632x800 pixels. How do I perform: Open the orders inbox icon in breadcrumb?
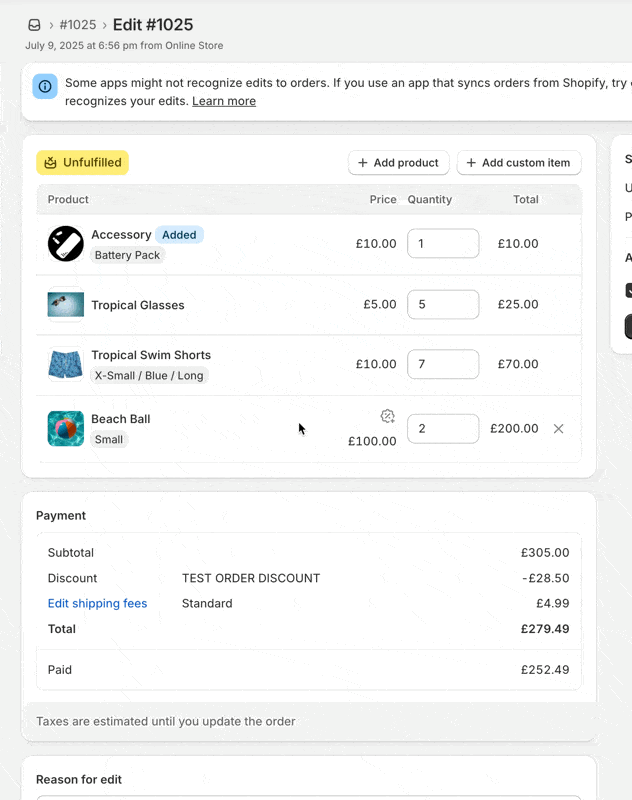click(x=34, y=25)
